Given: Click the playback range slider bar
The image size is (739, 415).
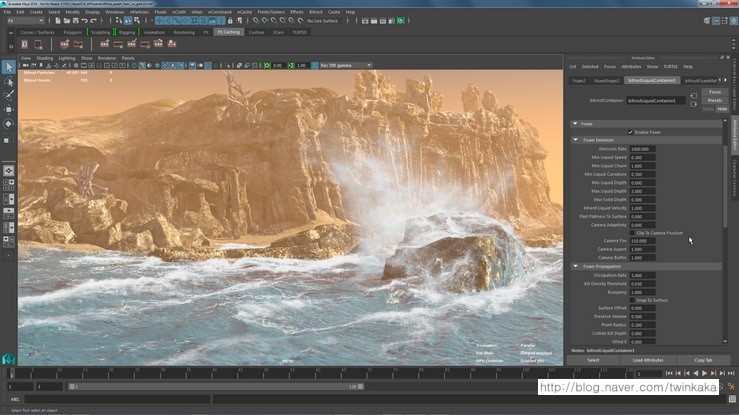Looking at the screenshot, I should [x=217, y=387].
